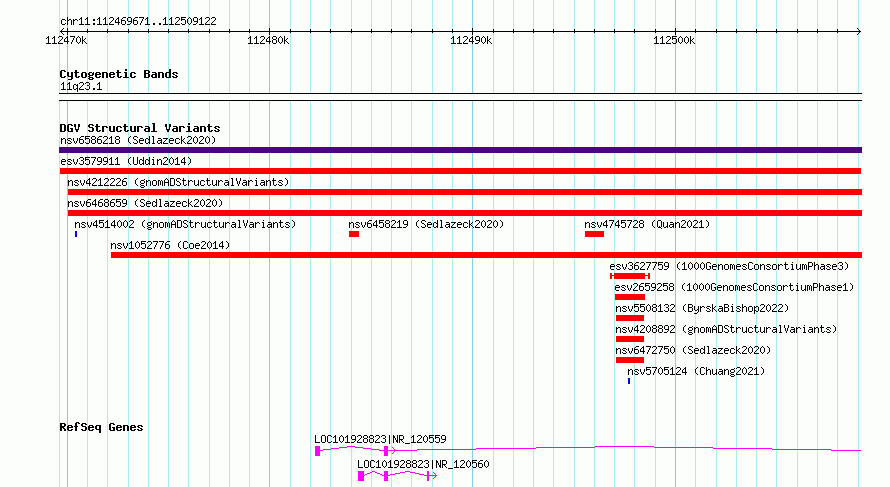Click the Cytogenetic Bands track title
Image resolution: width=890 pixels, height=487 pixels.
tap(119, 74)
